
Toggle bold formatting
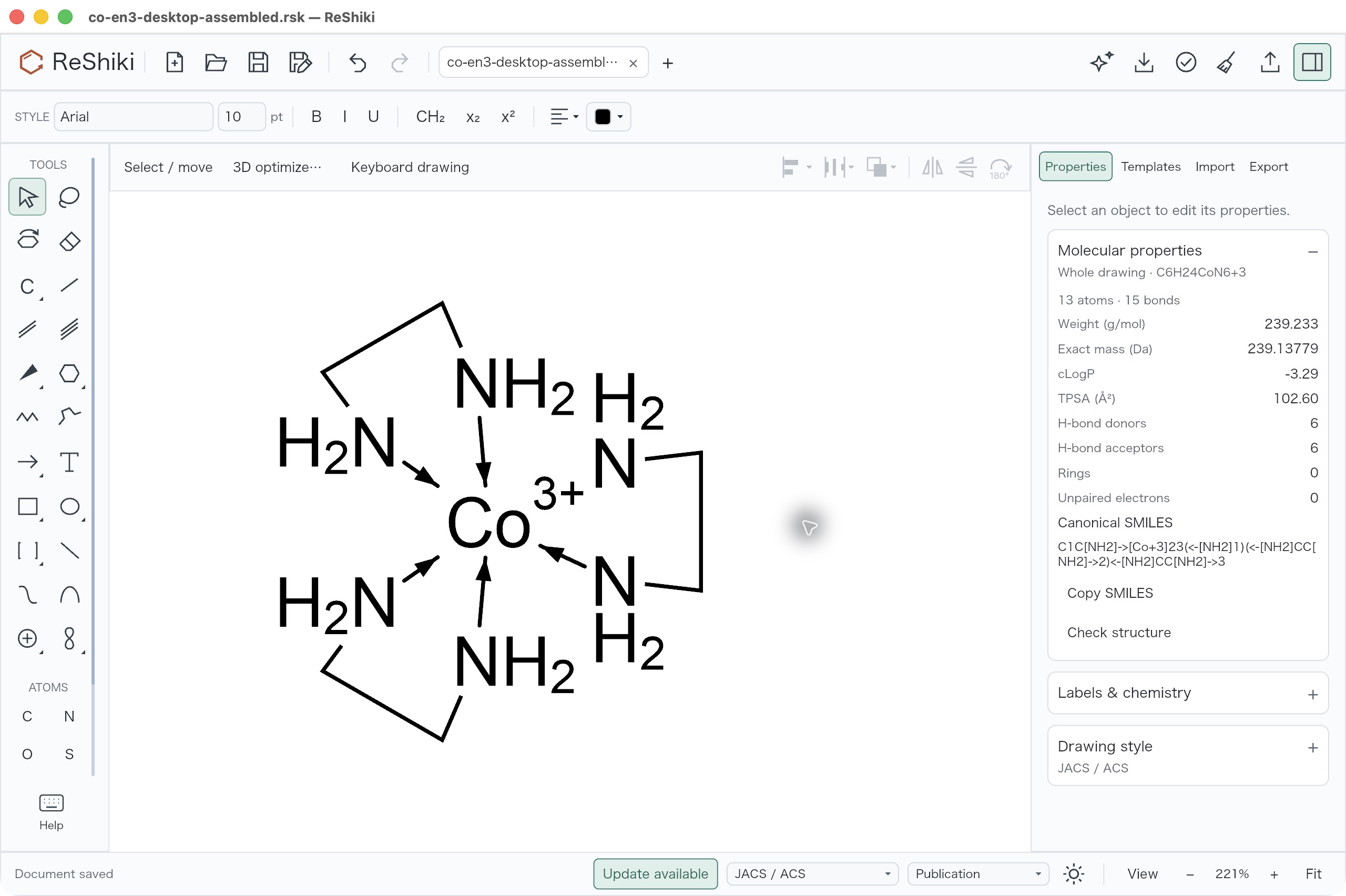(316, 117)
